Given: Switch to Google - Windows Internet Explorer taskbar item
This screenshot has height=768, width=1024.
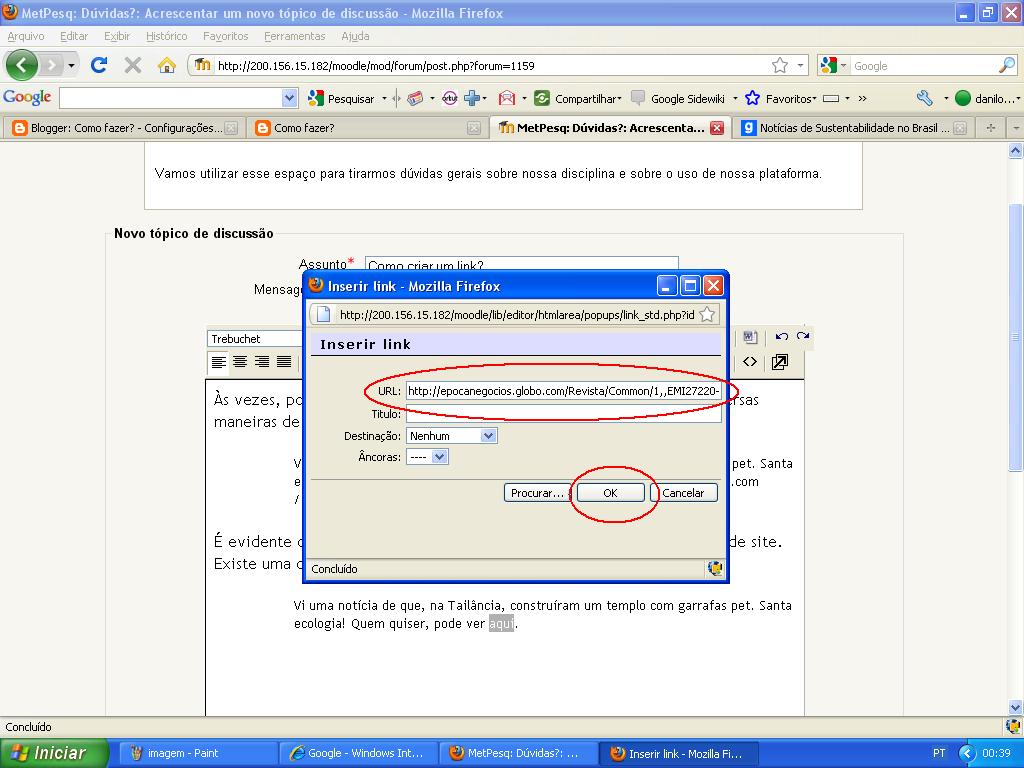Looking at the screenshot, I should point(357,753).
